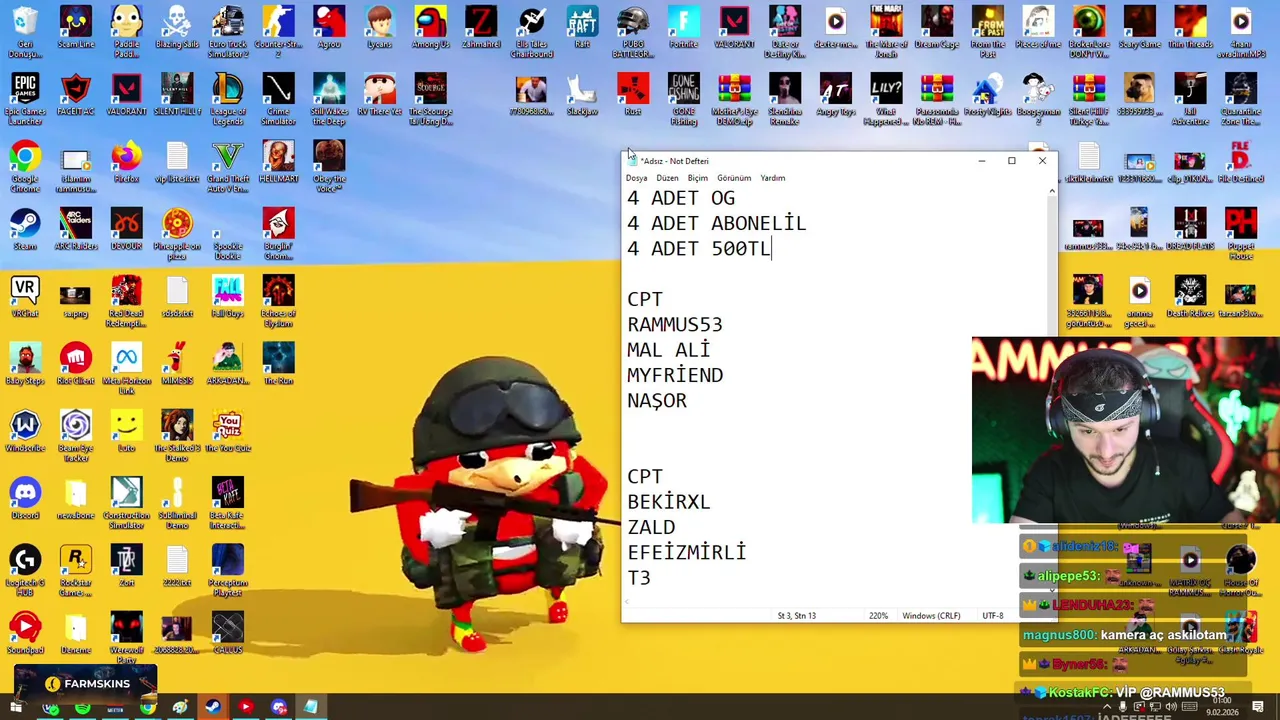Click the text 'EFEİZMİRLİ' in Notepad

pyautogui.click(x=686, y=552)
